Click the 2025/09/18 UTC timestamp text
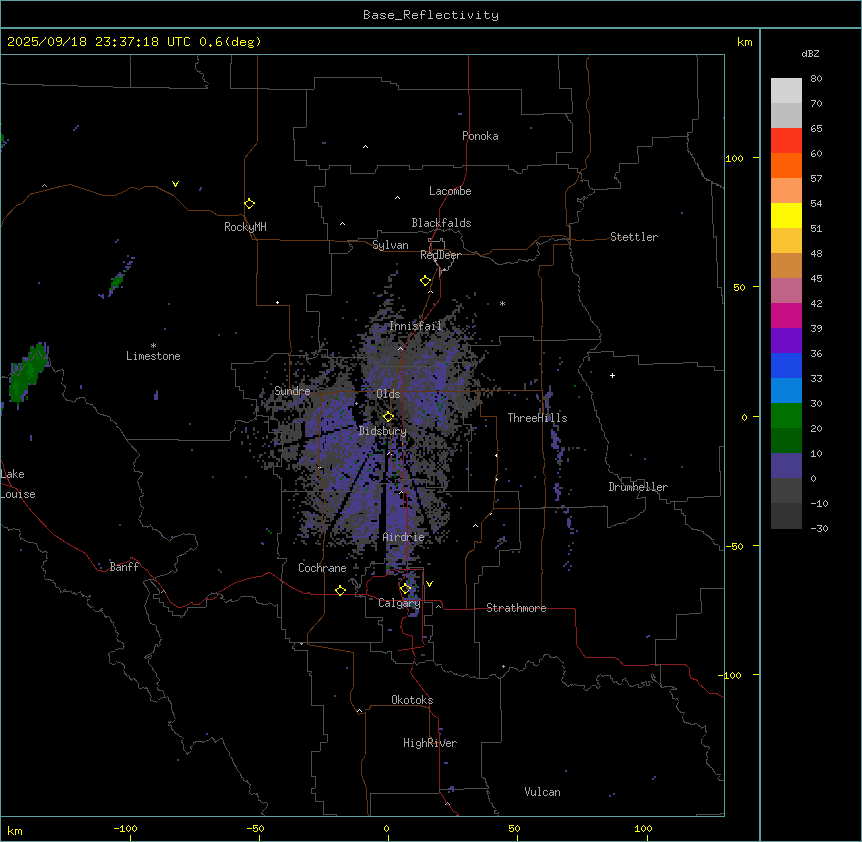 tap(134, 42)
